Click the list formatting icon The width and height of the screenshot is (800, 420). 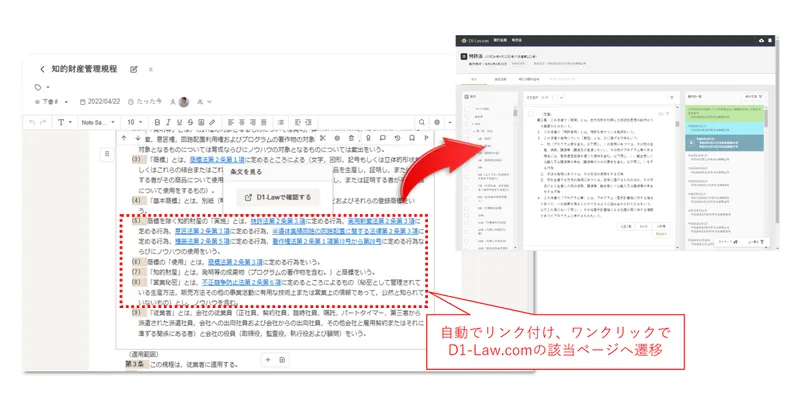tap(281, 122)
